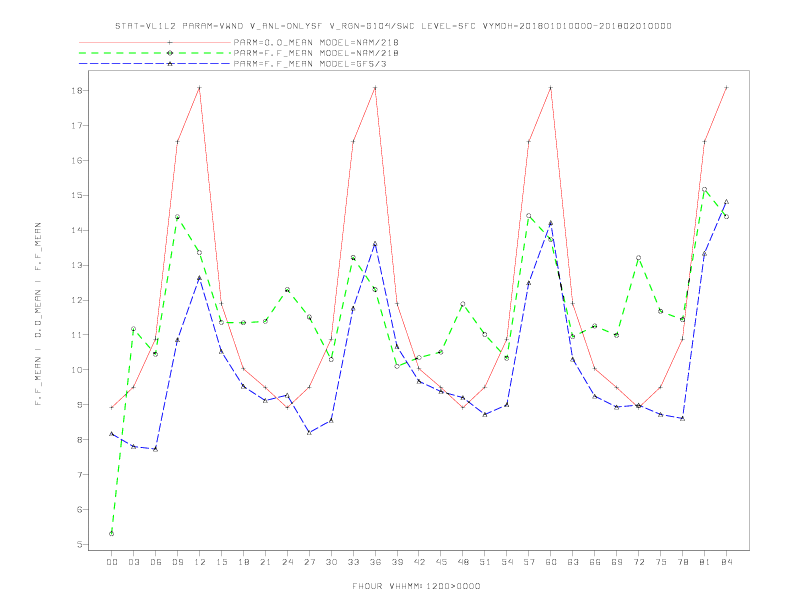Click y-axis tick label 14

coord(77,230)
